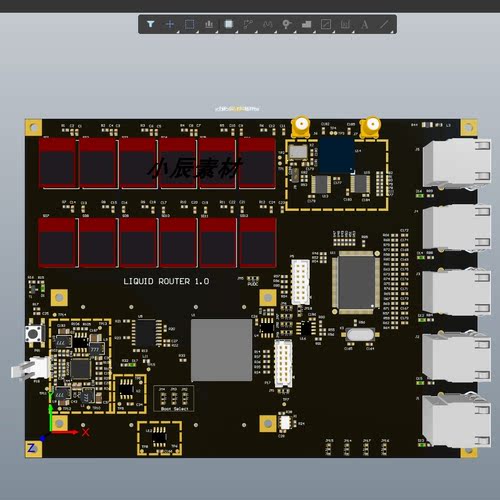Image resolution: width=500 pixels, height=500 pixels.
Task: Click the Boot Select jumper box
Action: (x=174, y=399)
